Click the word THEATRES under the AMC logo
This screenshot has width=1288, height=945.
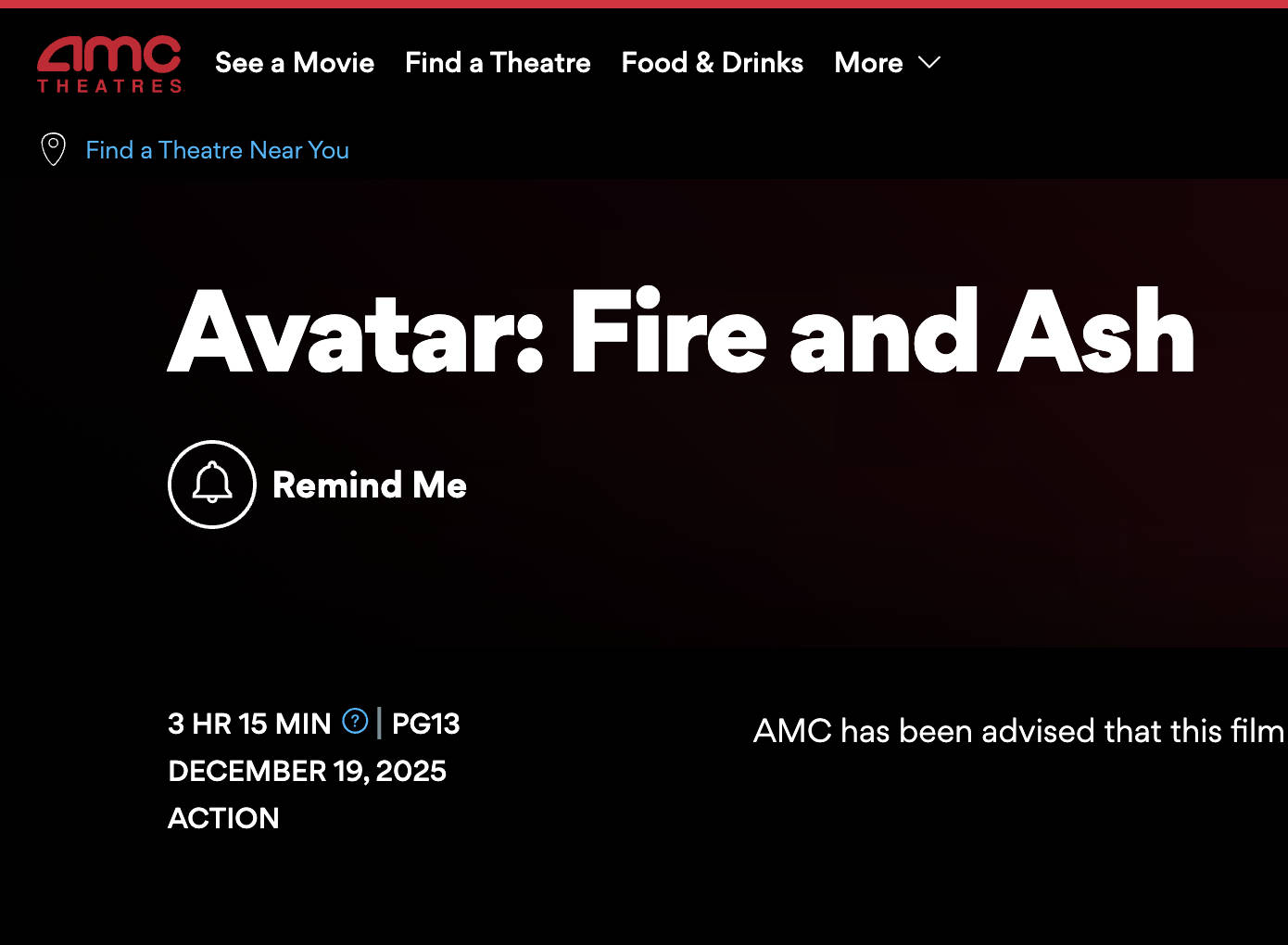pos(109,86)
